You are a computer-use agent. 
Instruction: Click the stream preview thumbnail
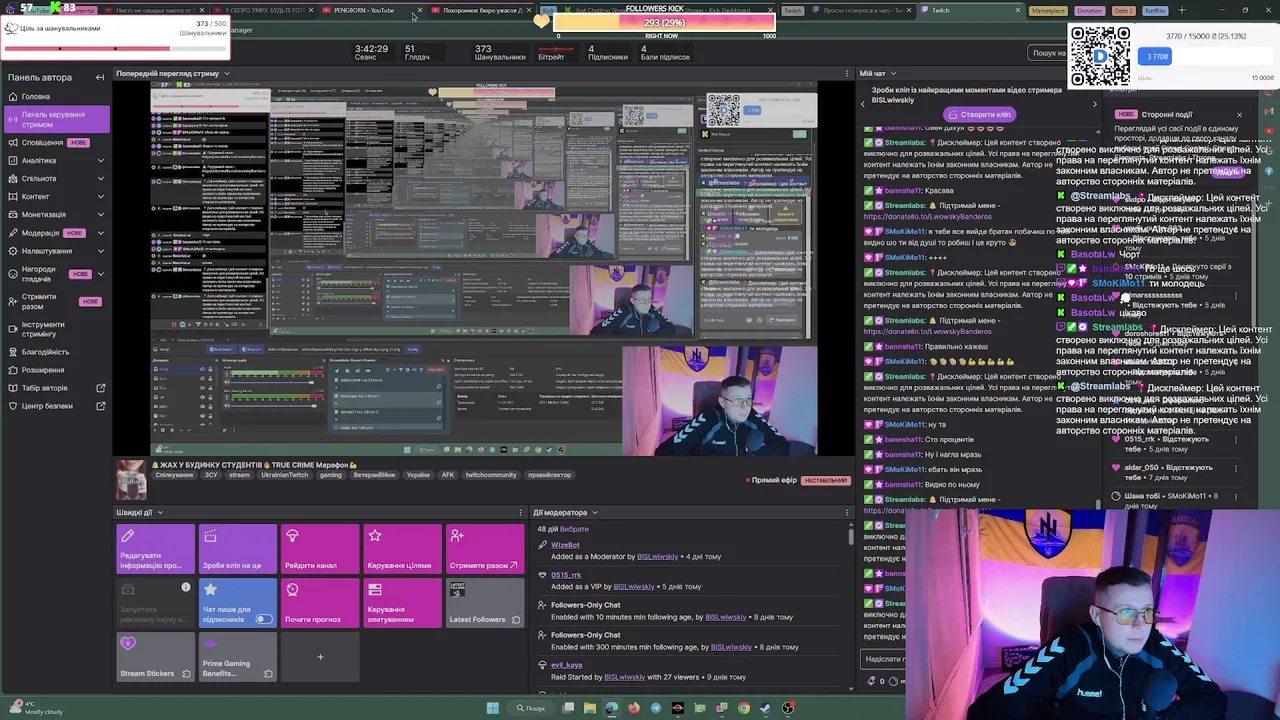(x=484, y=268)
